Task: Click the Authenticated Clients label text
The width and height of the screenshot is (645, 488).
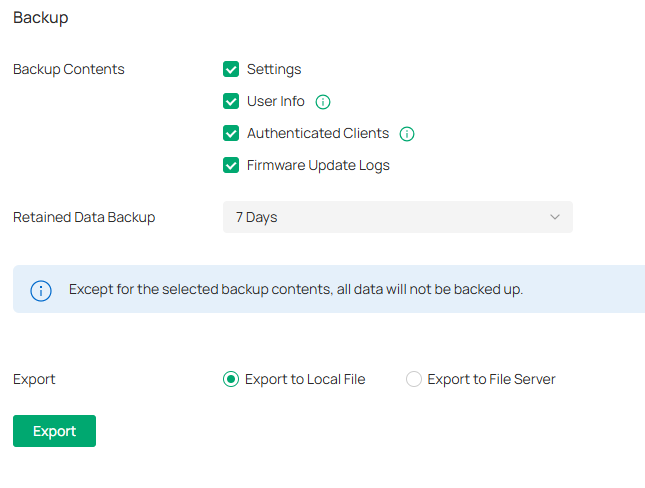Action: (318, 134)
